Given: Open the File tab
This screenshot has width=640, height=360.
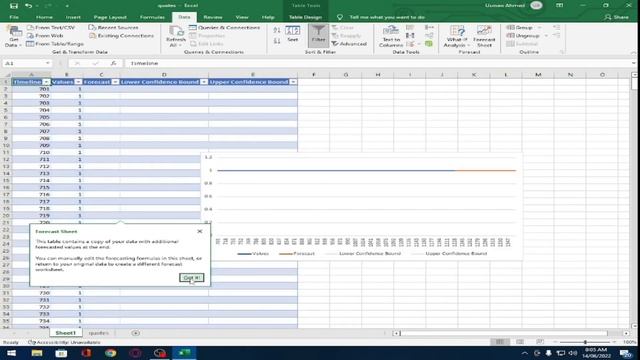Looking at the screenshot, I should (14, 17).
